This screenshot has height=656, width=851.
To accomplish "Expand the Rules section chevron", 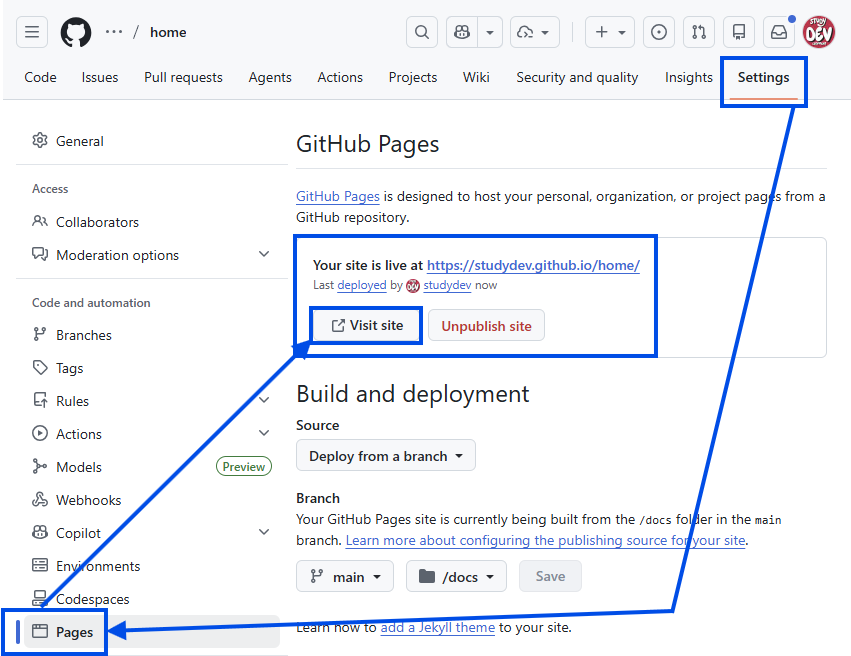I will coord(264,400).
